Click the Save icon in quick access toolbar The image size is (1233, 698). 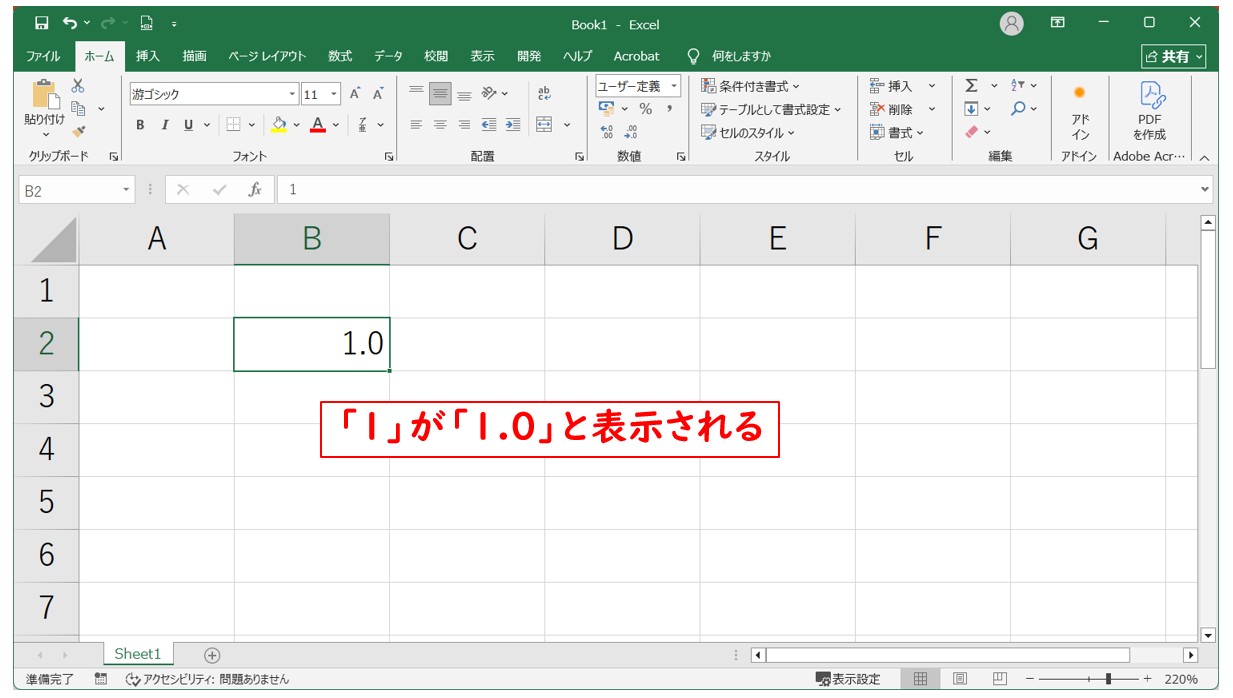pyautogui.click(x=41, y=23)
